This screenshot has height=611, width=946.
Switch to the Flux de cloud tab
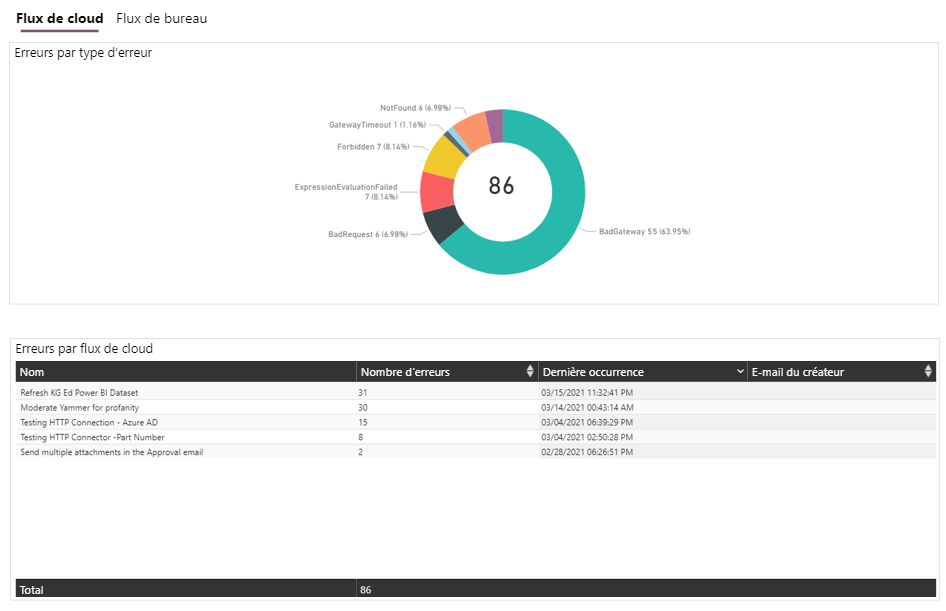59,19
